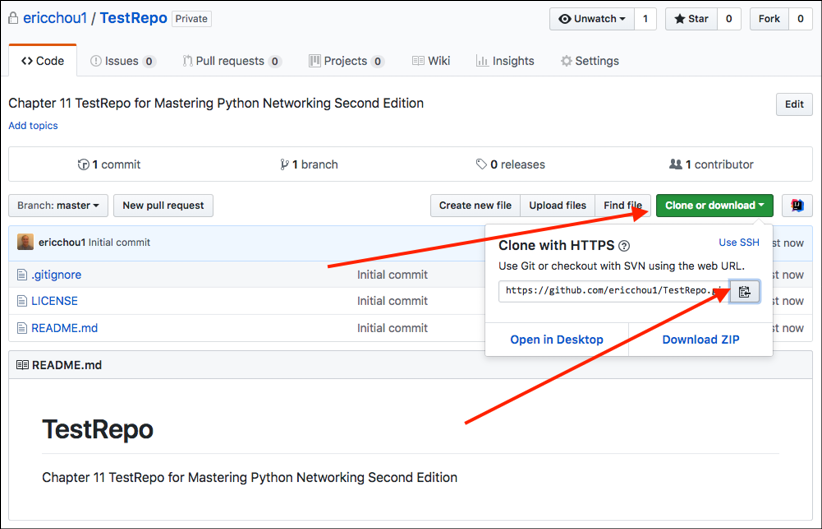Viewport: 822px width, 529px height.
Task: Open the Projects tab
Action: pos(346,61)
